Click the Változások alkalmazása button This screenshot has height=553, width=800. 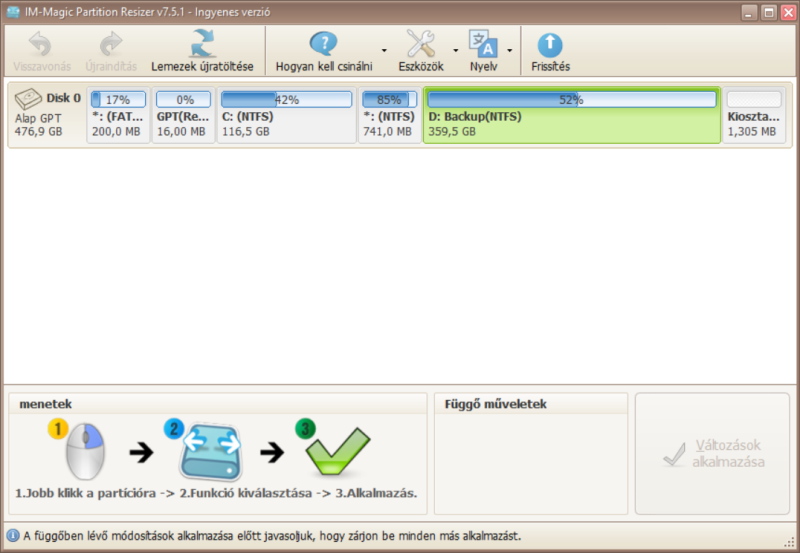[x=712, y=454]
